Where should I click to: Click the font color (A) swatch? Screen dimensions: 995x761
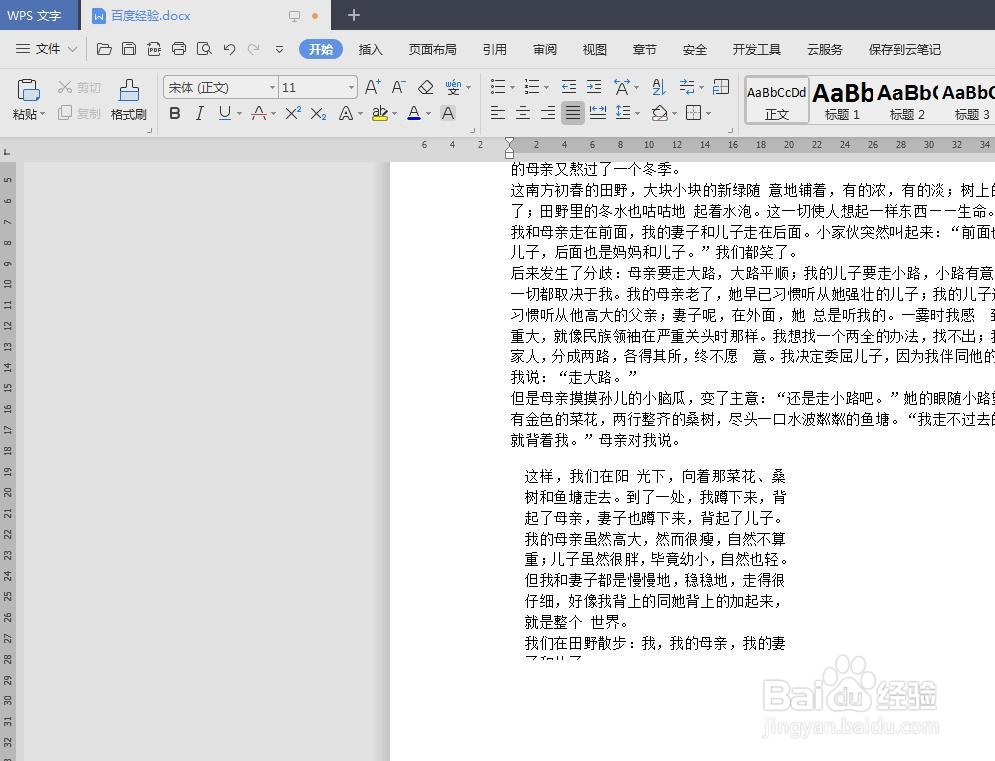click(413, 113)
